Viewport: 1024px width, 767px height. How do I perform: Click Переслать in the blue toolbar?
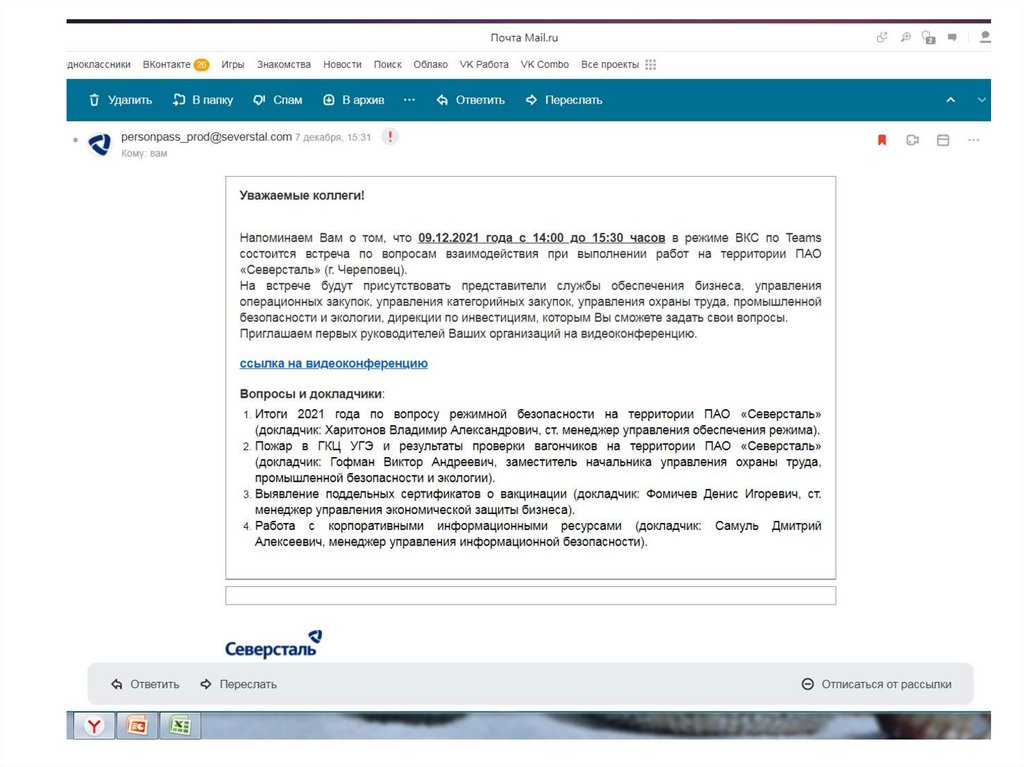click(564, 100)
